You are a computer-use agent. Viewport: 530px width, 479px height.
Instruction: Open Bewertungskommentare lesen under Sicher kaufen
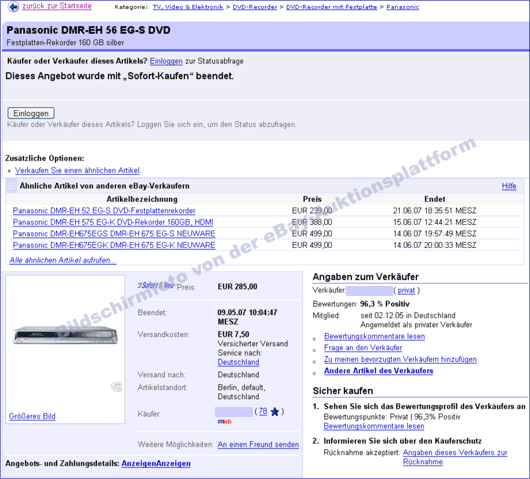374,426
